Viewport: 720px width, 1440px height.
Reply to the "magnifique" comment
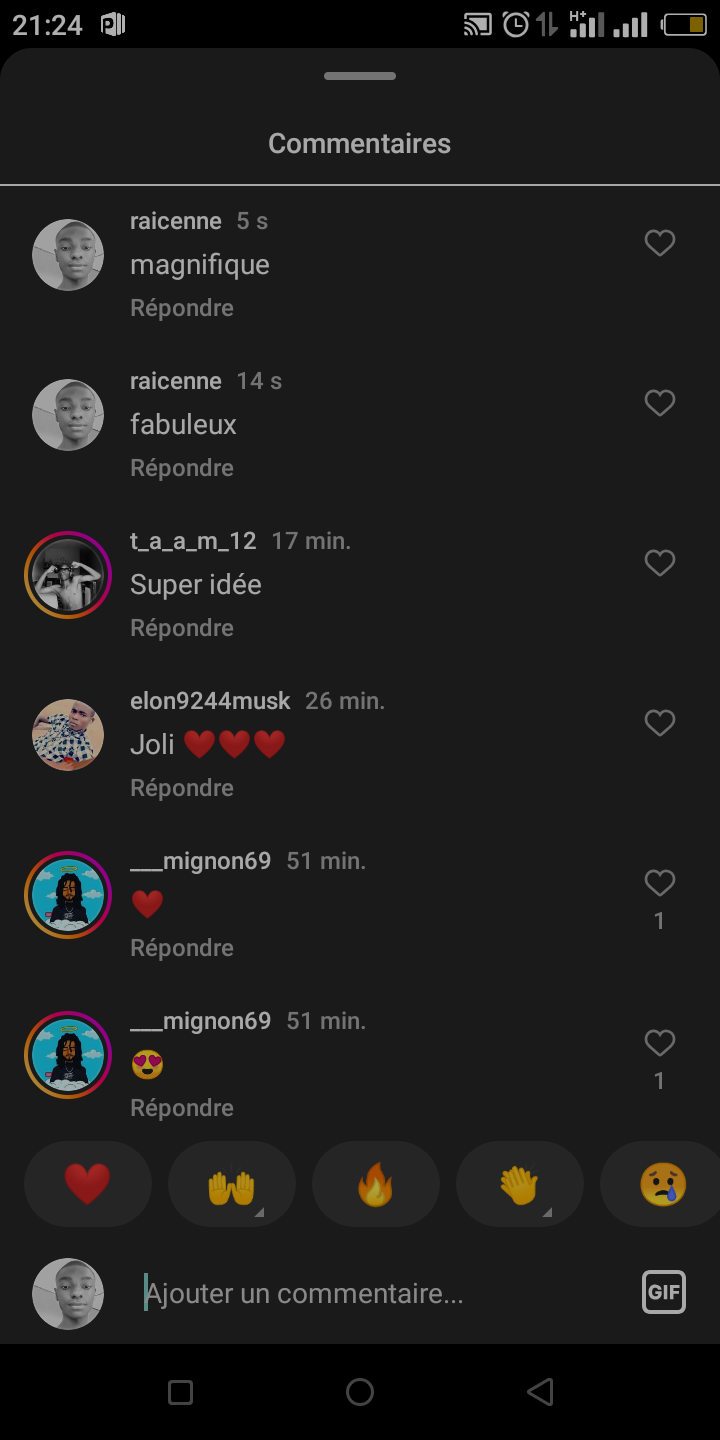(182, 308)
